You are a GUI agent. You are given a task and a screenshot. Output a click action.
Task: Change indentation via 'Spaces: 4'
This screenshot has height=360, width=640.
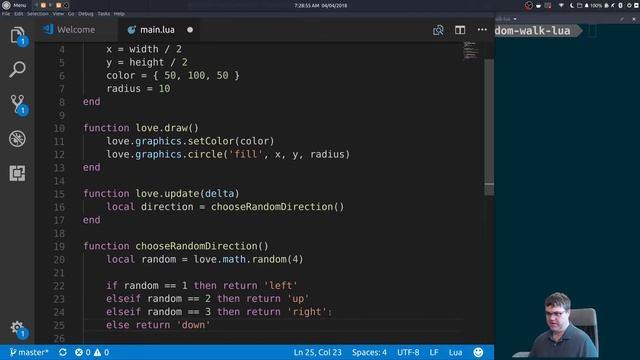(369, 352)
